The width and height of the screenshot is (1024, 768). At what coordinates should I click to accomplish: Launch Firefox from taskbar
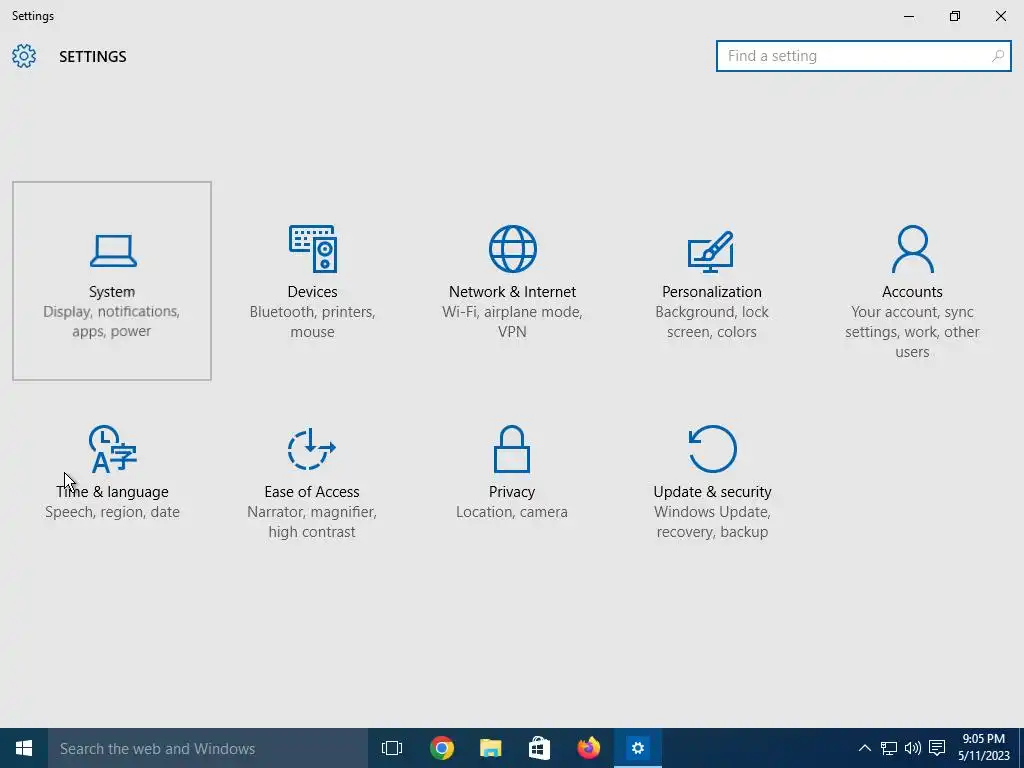588,748
